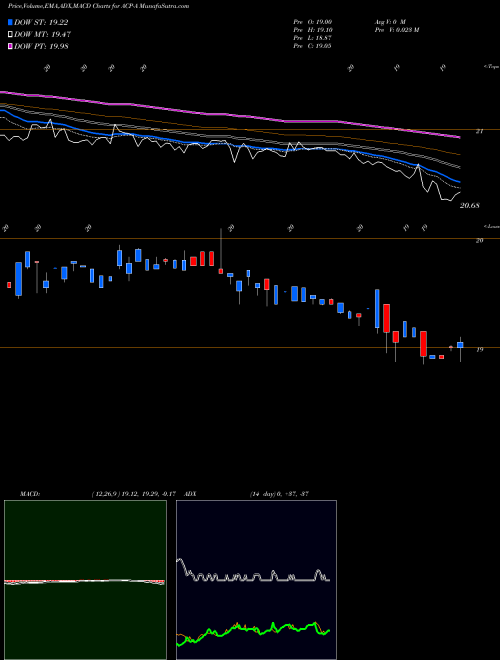Click the 'DOW MT: 19.47' legend text
Viewport: 500px width, 660px height.
(x=43, y=35)
